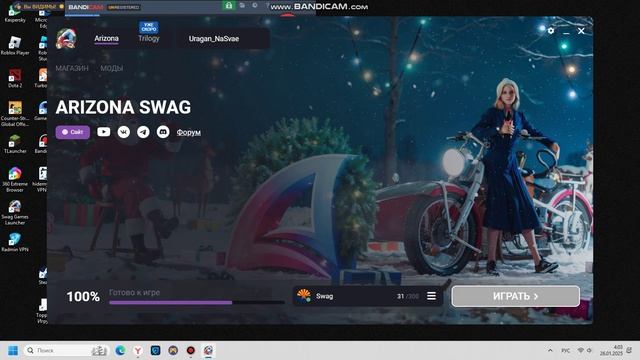Click the purple Сайт button

pyautogui.click(x=73, y=132)
